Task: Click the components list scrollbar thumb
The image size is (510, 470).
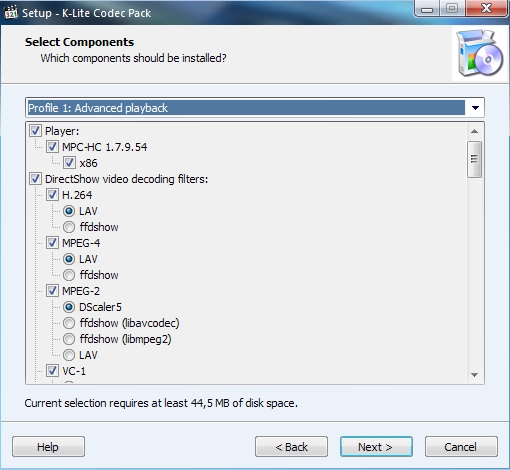Action: [475, 159]
